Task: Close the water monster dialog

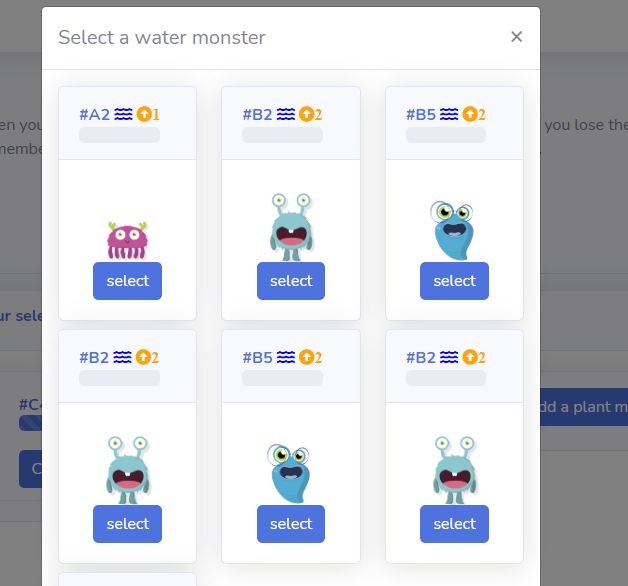Action: pos(516,37)
